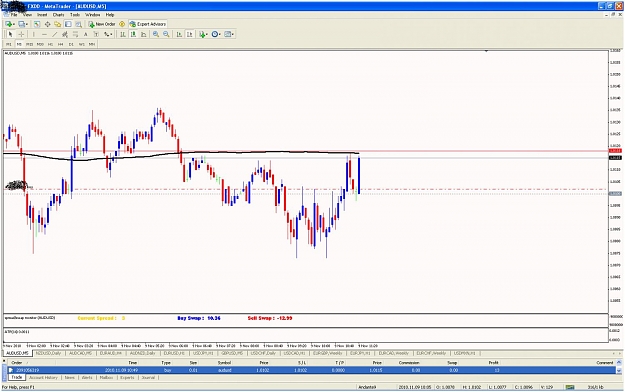Switch timeframe to D1

click(x=71, y=44)
